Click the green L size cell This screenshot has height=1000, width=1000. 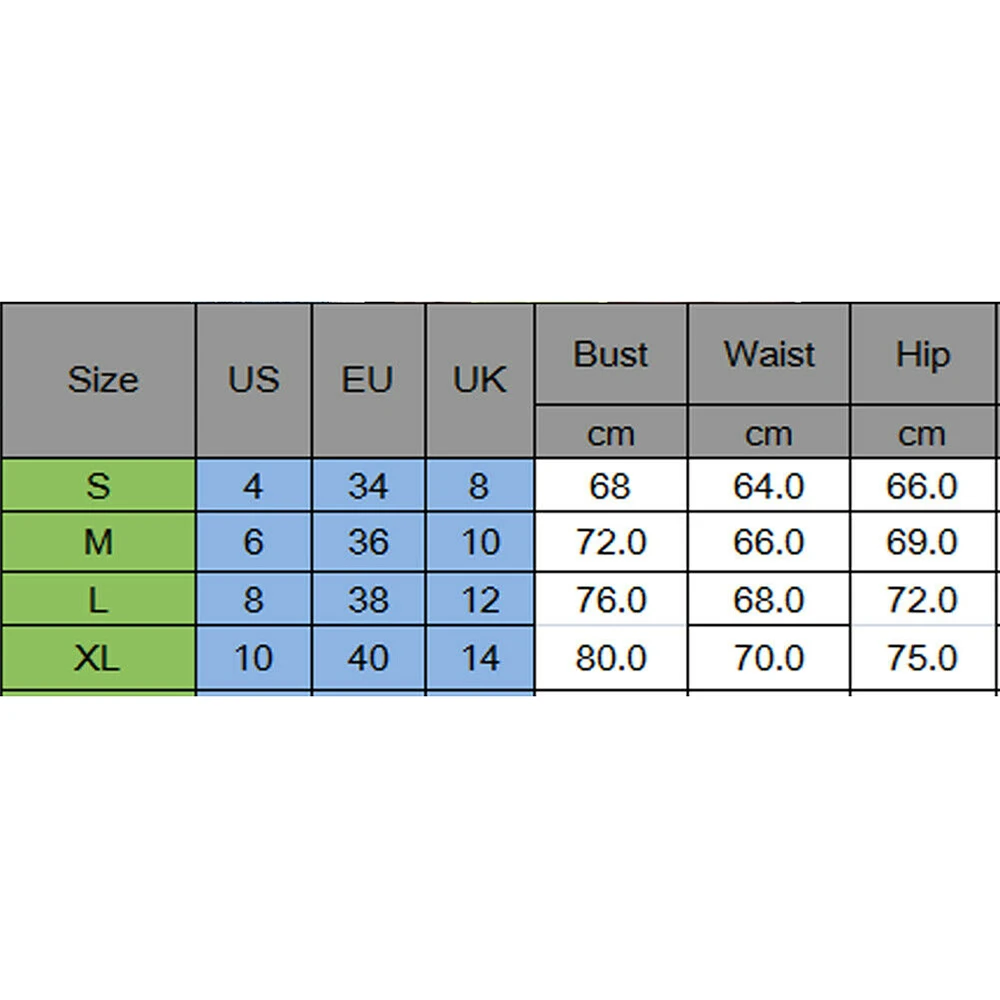pos(98,600)
